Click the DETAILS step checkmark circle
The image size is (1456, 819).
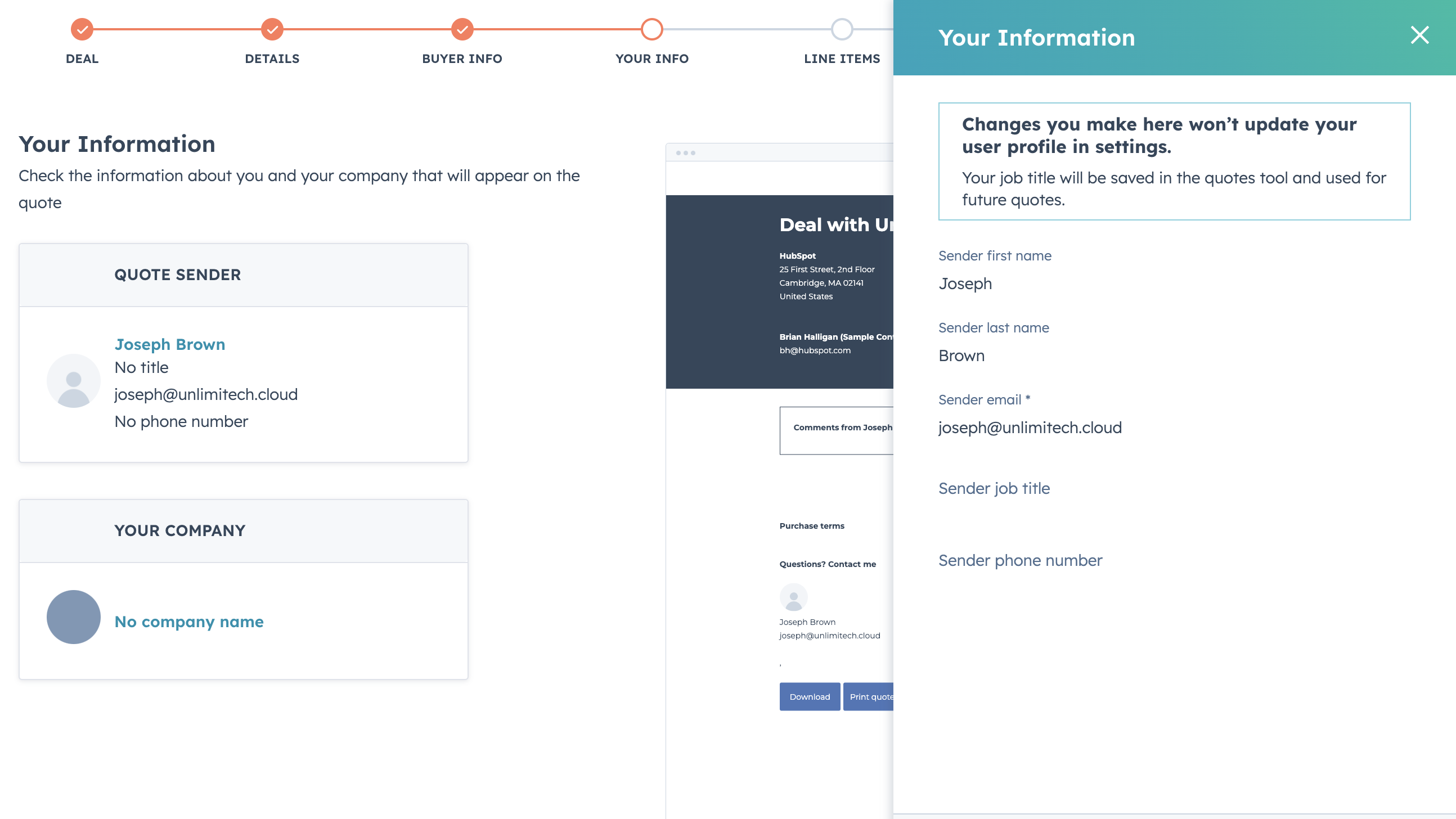(x=272, y=29)
